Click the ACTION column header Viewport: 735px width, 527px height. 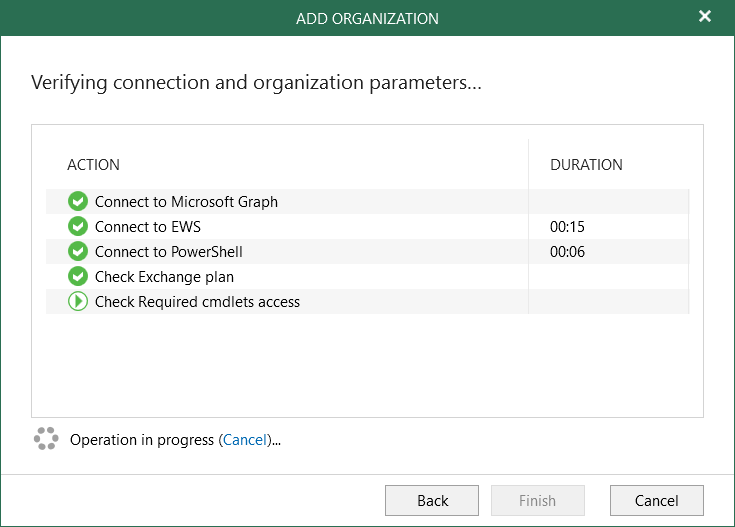click(x=93, y=165)
